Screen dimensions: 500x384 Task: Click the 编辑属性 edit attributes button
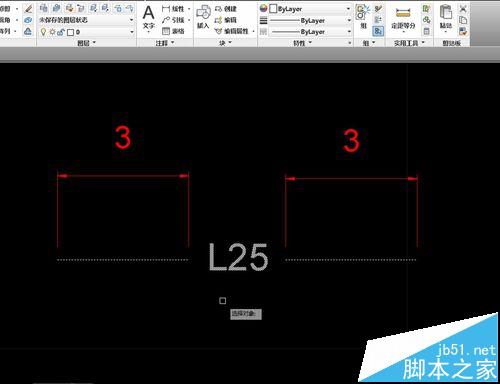[232, 31]
